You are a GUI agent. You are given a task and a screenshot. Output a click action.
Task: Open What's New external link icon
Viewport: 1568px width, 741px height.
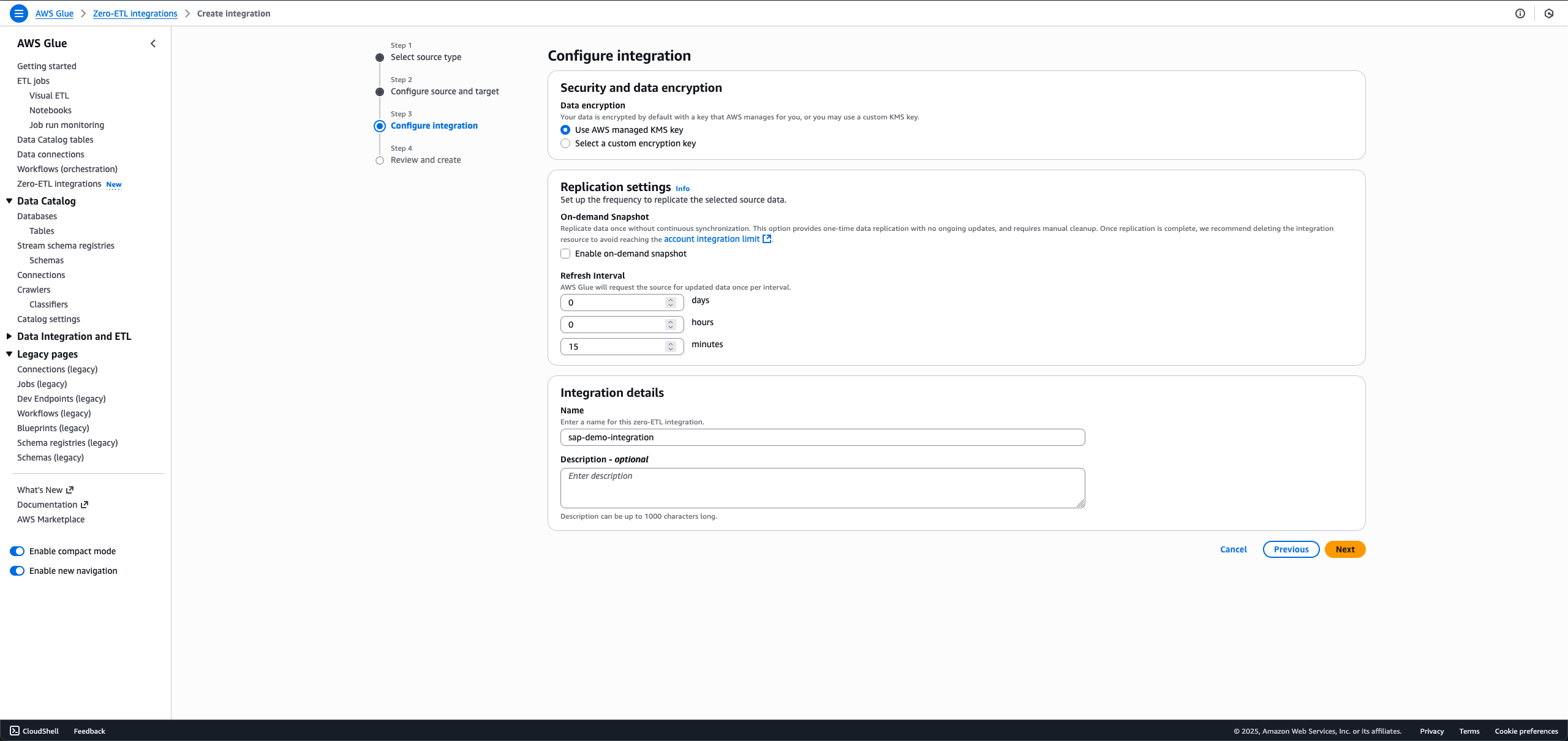70,490
